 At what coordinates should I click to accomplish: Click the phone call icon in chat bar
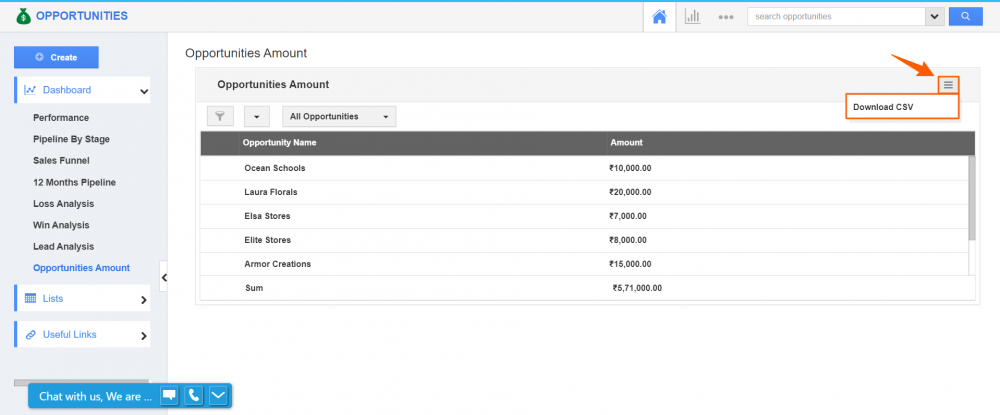(x=194, y=396)
